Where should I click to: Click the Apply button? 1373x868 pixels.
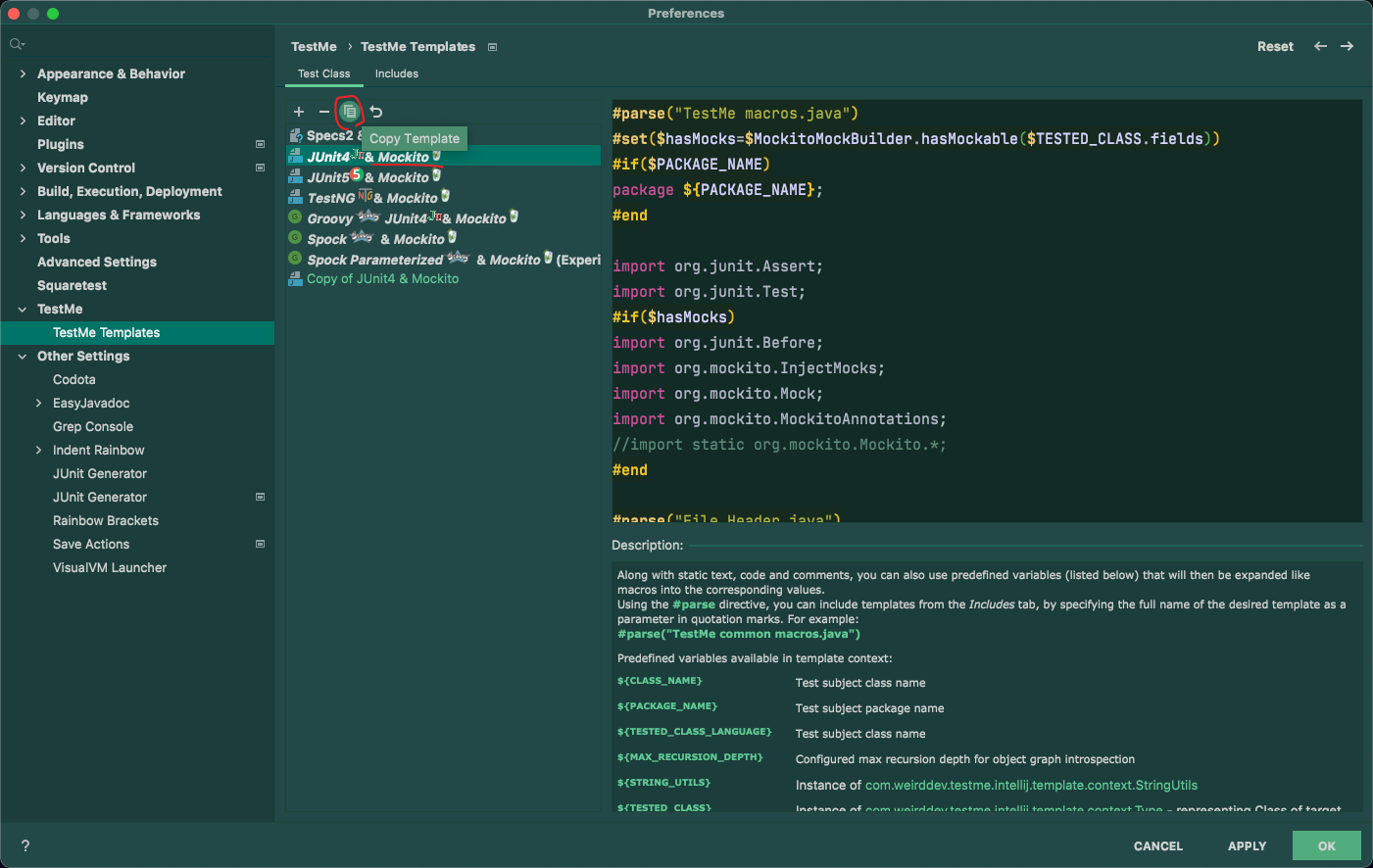[x=1248, y=845]
